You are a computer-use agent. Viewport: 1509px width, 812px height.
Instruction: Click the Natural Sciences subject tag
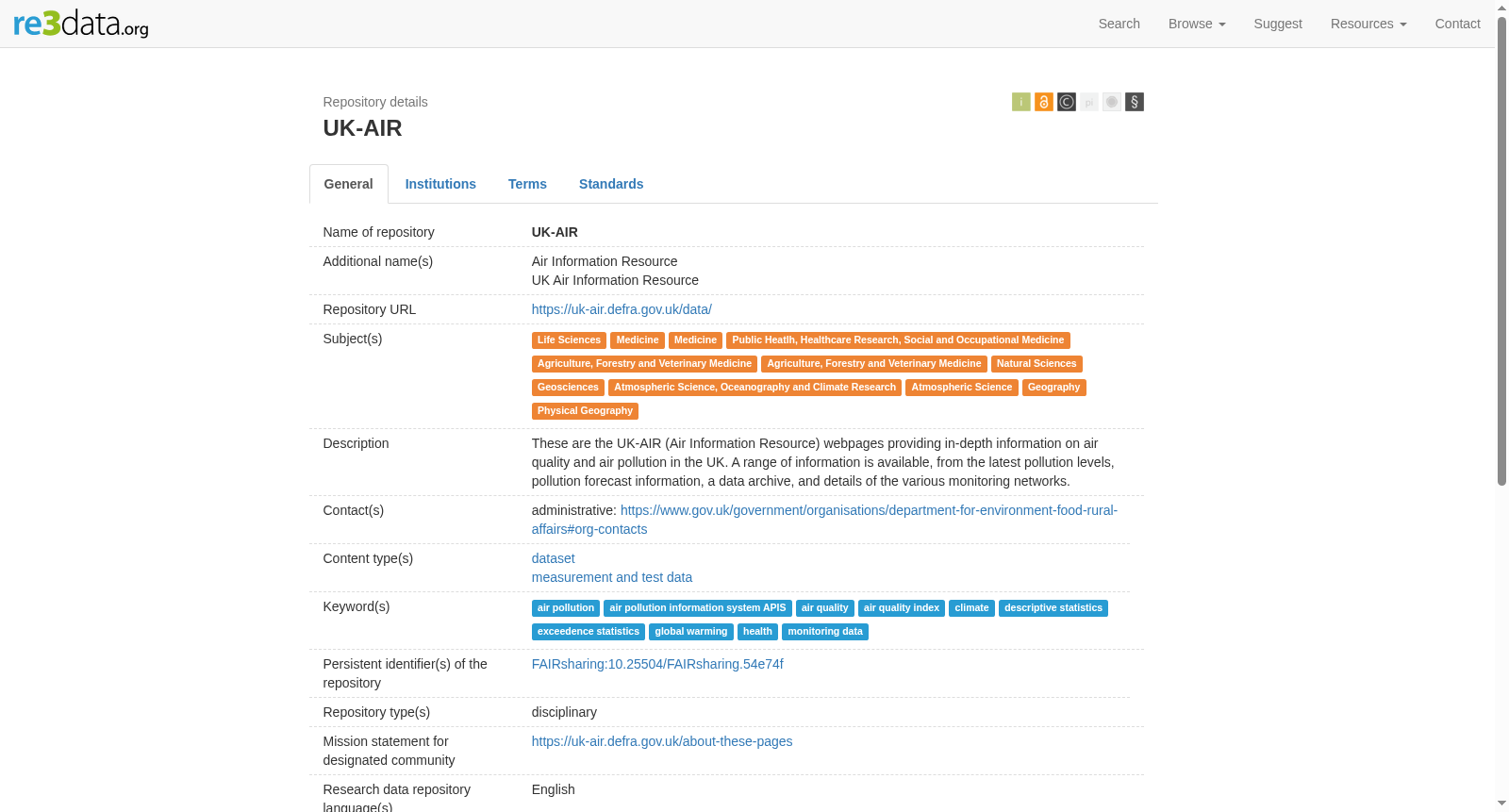coord(1036,364)
